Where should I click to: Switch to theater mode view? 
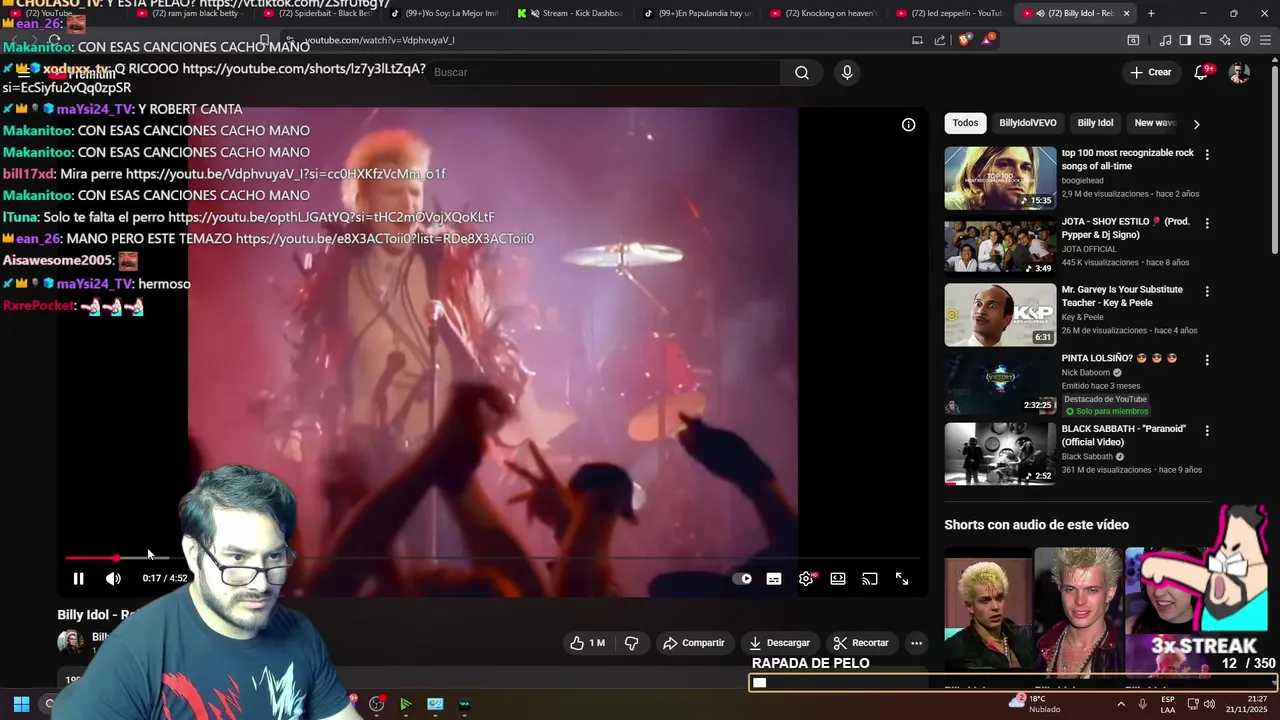(838, 579)
